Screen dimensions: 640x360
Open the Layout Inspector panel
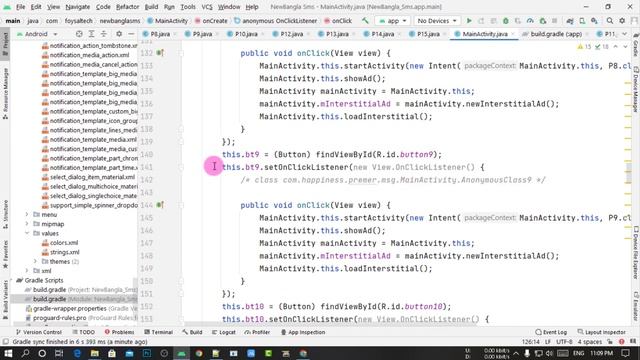click(x=601, y=332)
